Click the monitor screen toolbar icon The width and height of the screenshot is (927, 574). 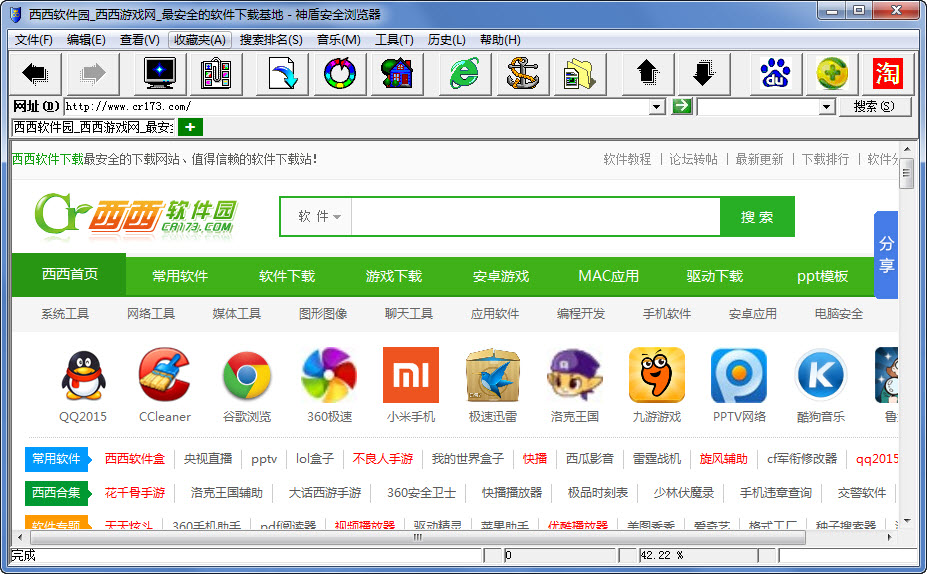(x=160, y=74)
